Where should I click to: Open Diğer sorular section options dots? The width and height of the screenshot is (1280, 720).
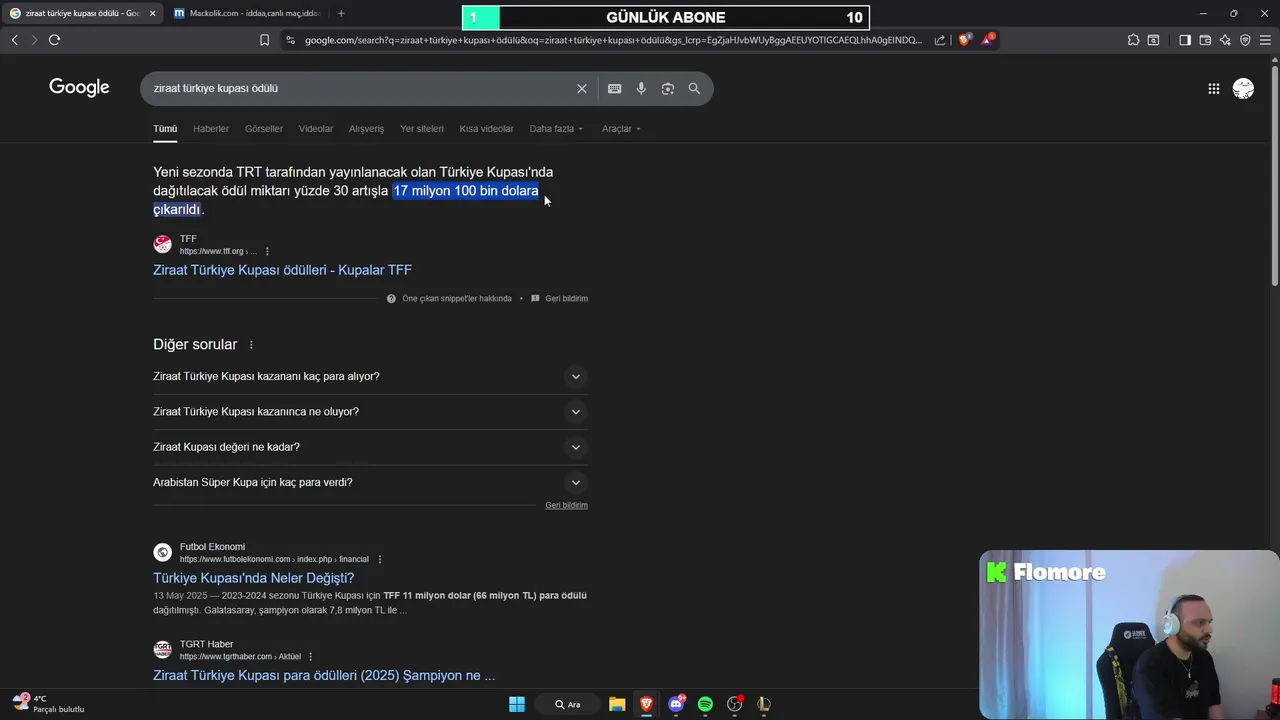(251, 345)
